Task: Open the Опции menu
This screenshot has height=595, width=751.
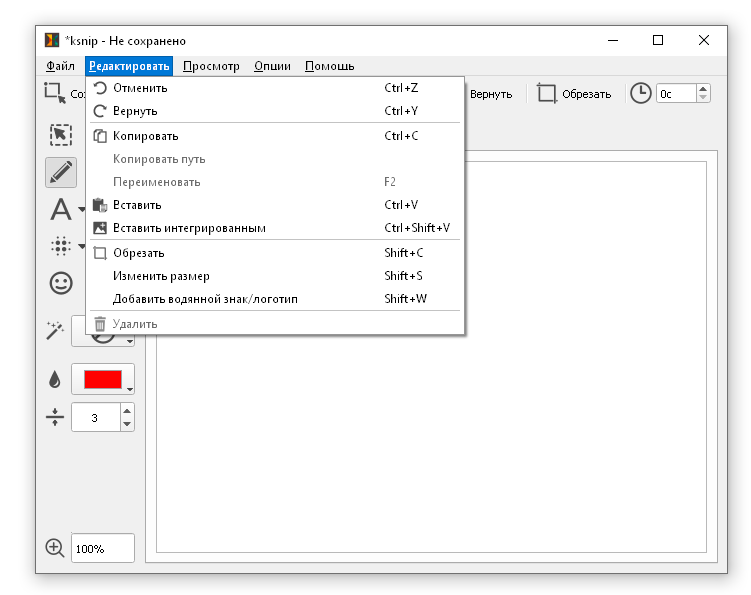Action: click(272, 66)
